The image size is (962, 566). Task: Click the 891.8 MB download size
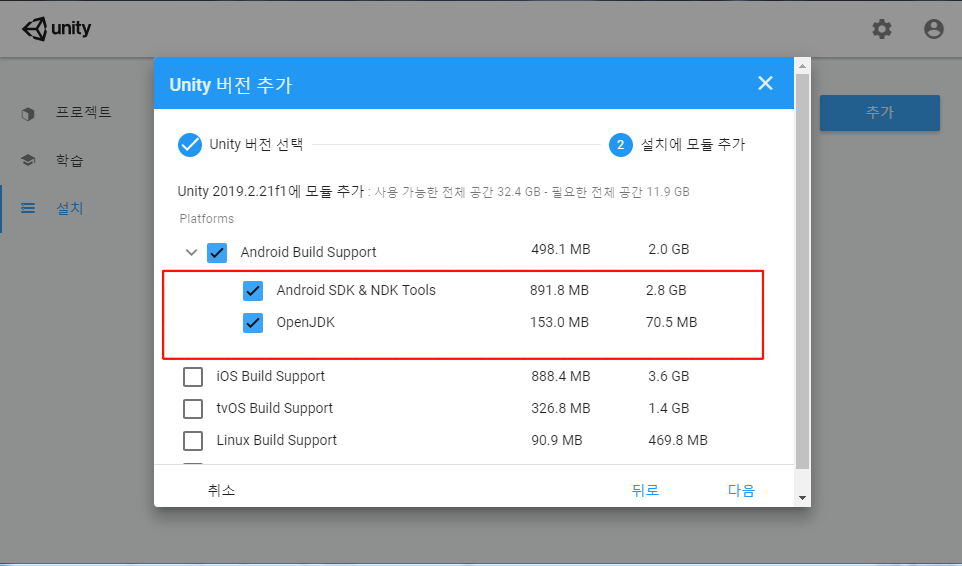click(x=560, y=290)
